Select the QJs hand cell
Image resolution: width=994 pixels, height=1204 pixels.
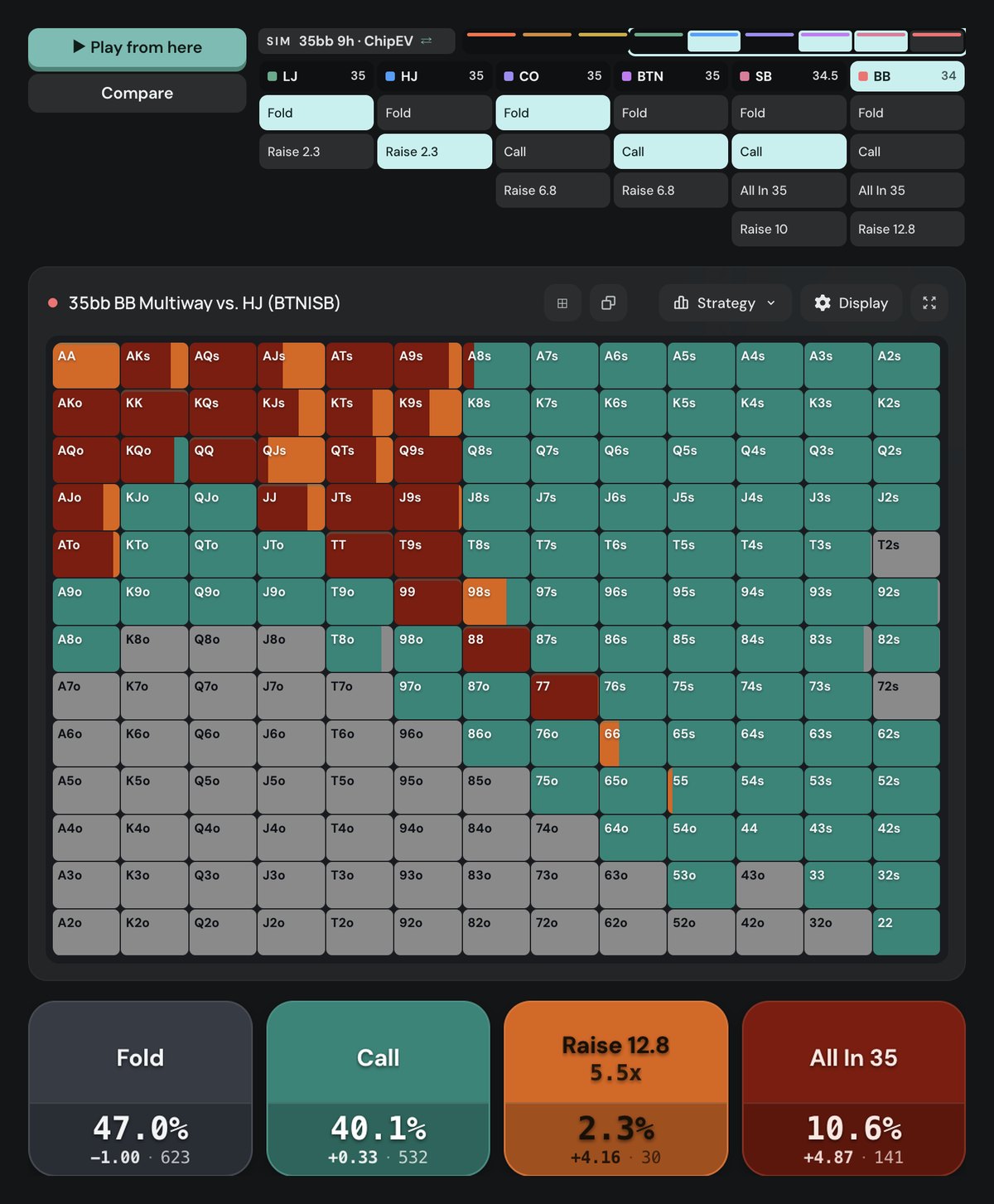tap(291, 460)
